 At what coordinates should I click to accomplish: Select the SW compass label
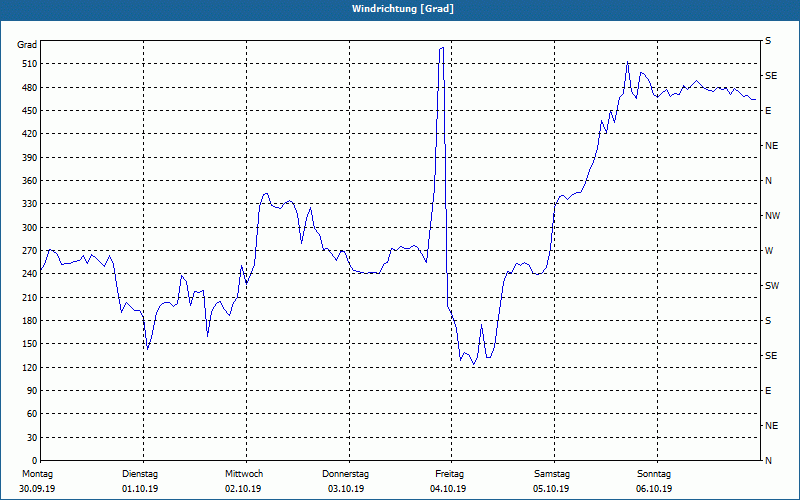[772, 286]
